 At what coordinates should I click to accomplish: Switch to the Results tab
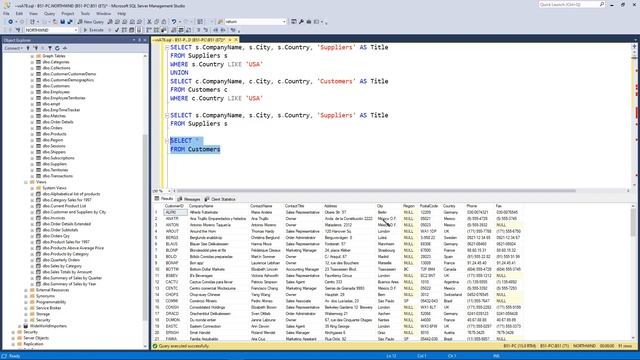(164, 199)
